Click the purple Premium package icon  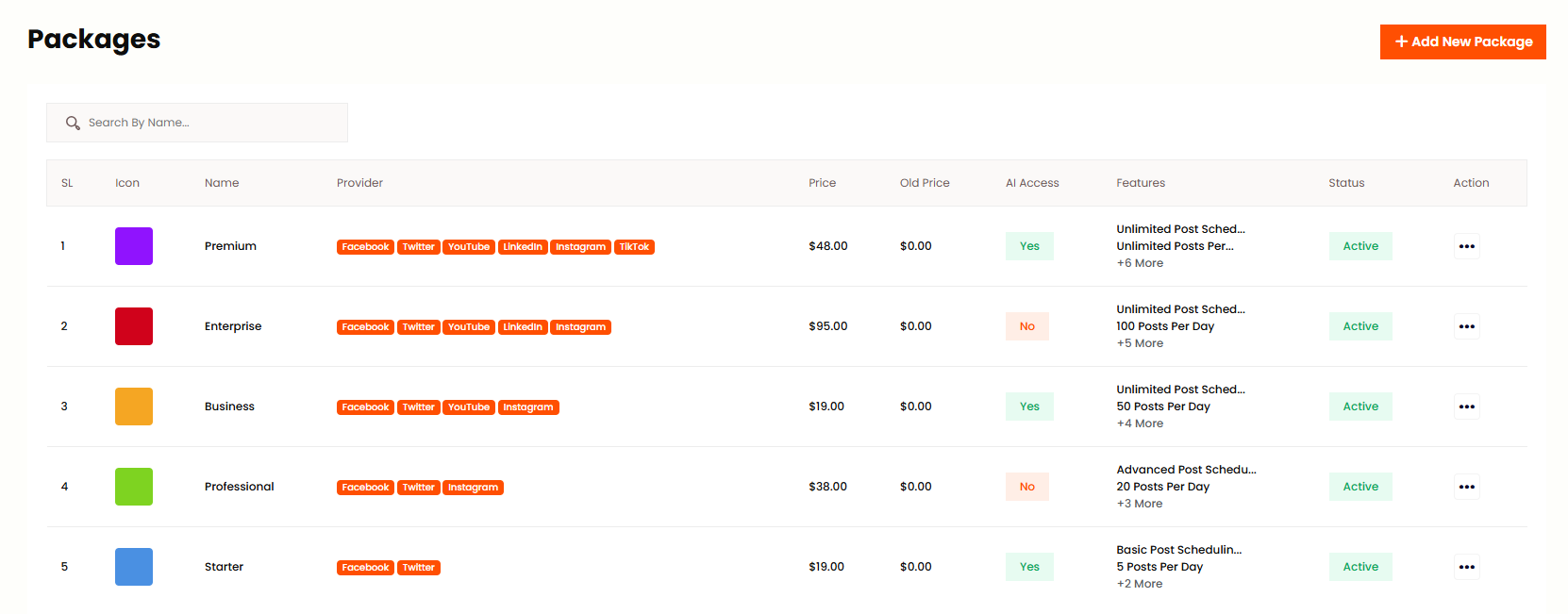coord(134,246)
